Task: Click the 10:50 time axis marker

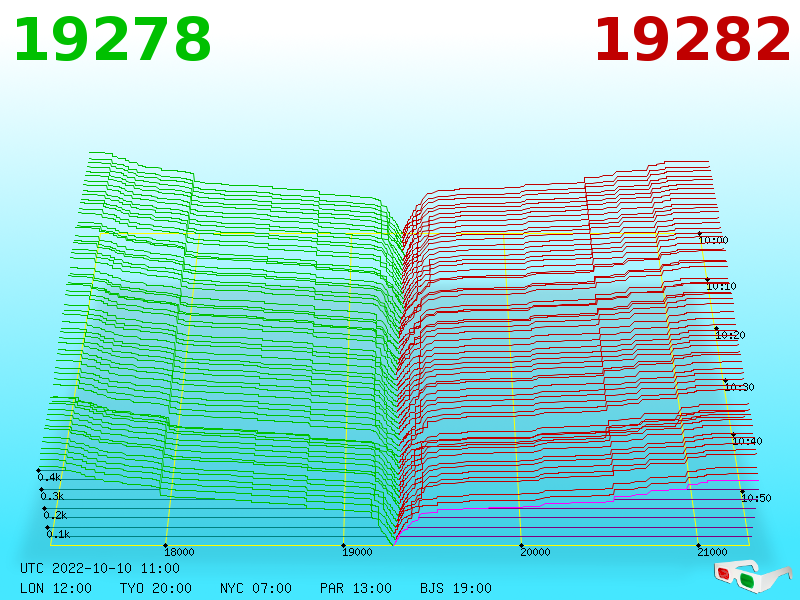Action: [756, 498]
